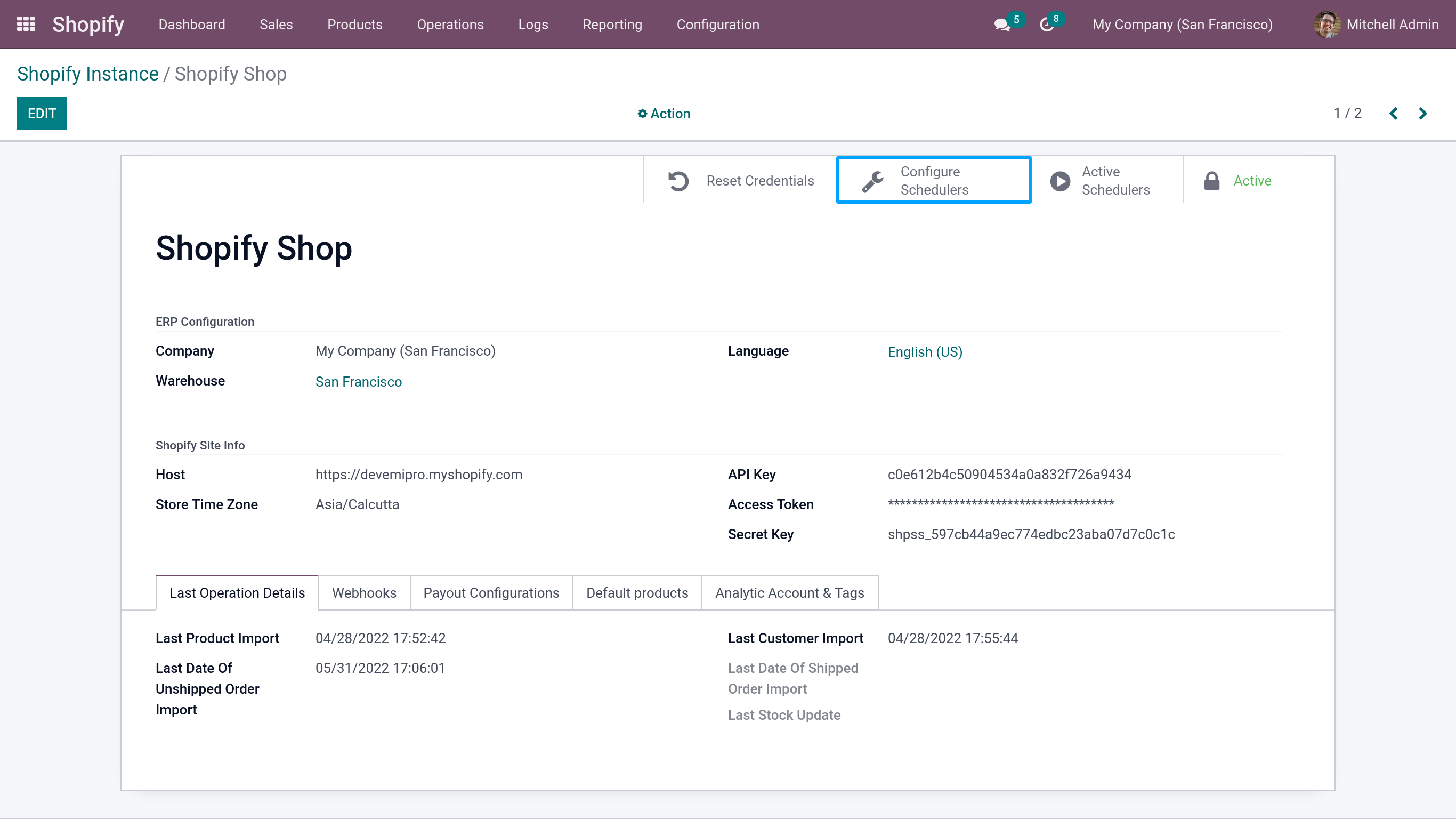
Task: Click Last Date Of Shipped Order Import label
Action: click(793, 678)
